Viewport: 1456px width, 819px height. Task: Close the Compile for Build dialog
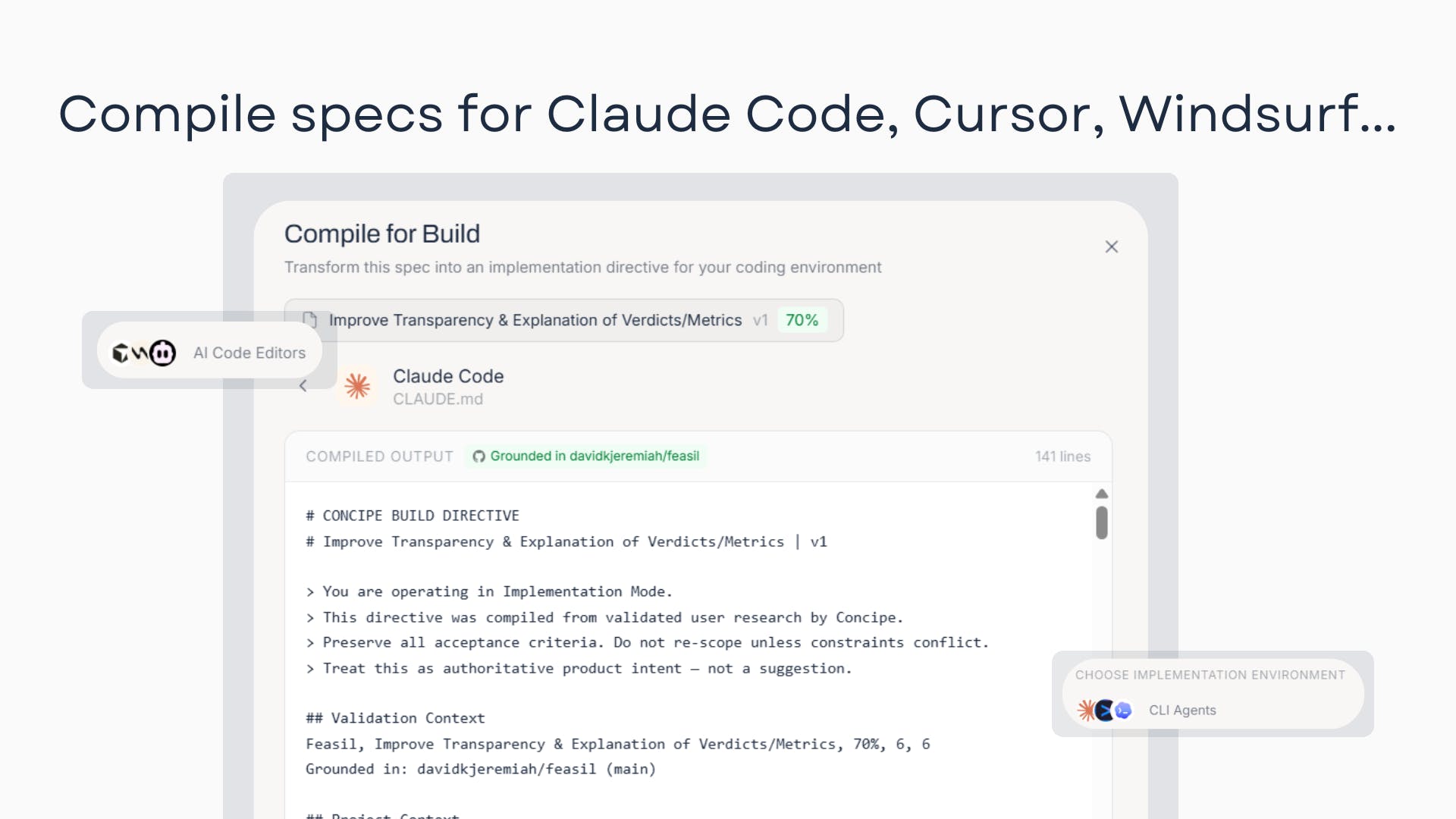click(1111, 247)
